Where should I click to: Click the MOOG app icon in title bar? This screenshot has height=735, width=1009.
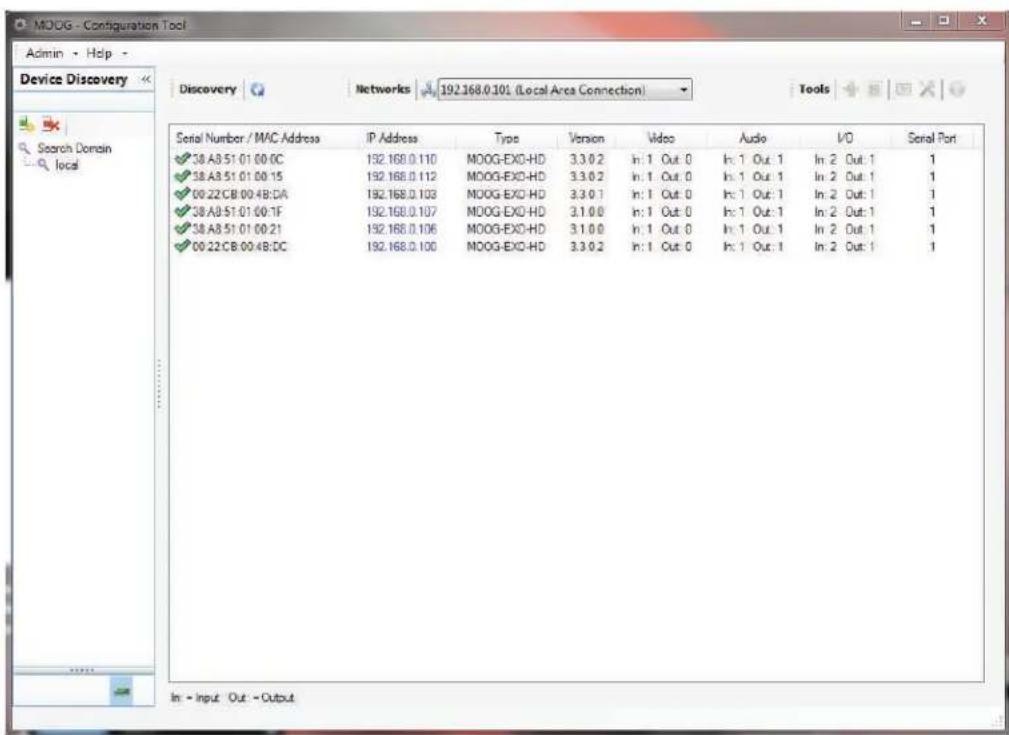click(21, 24)
